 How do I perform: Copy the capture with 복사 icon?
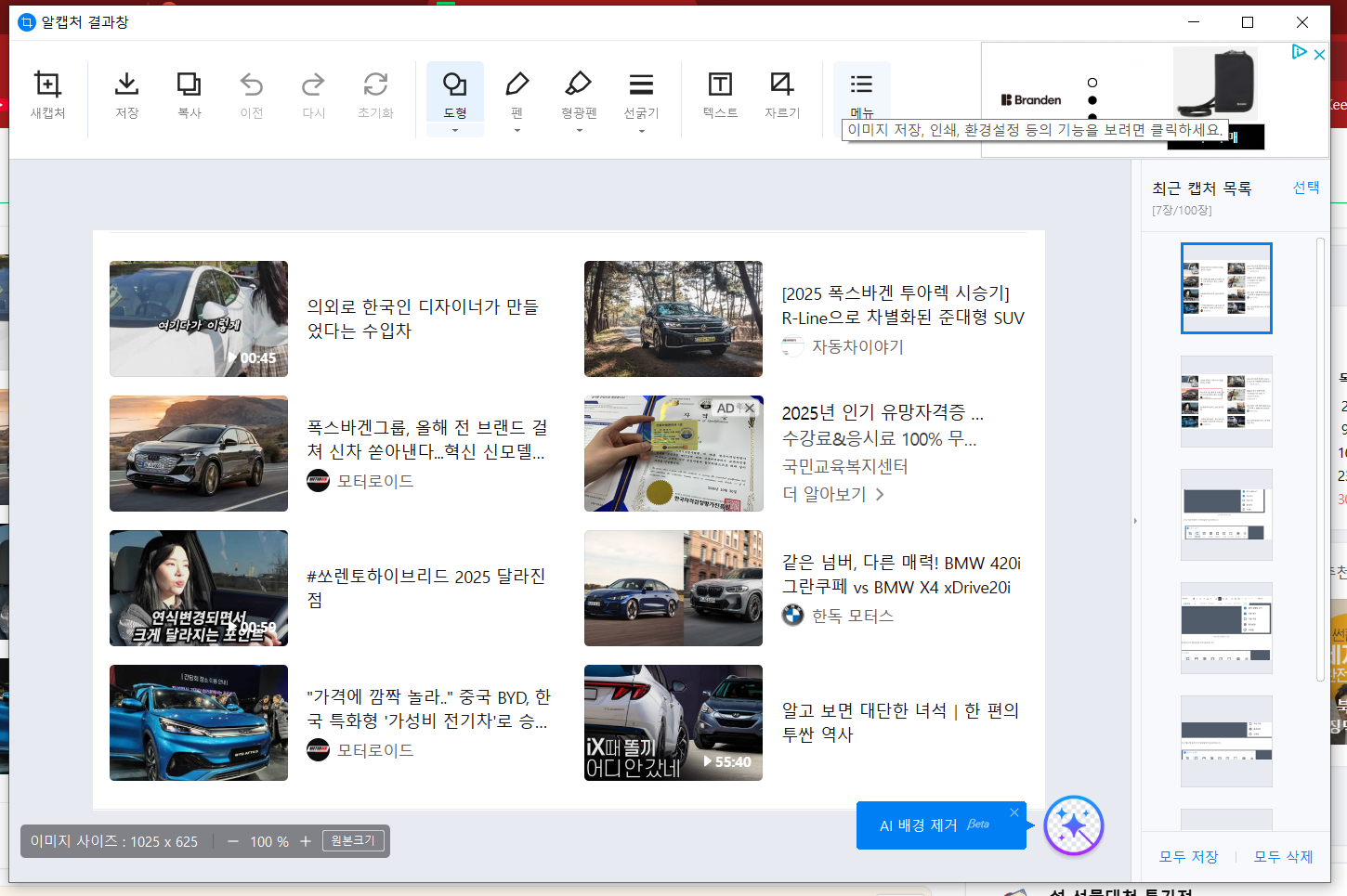[x=190, y=94]
